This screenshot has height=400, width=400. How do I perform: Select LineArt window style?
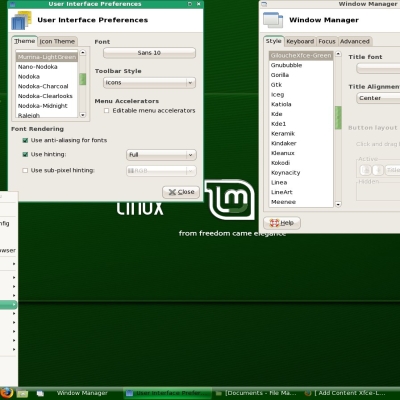tap(301, 192)
